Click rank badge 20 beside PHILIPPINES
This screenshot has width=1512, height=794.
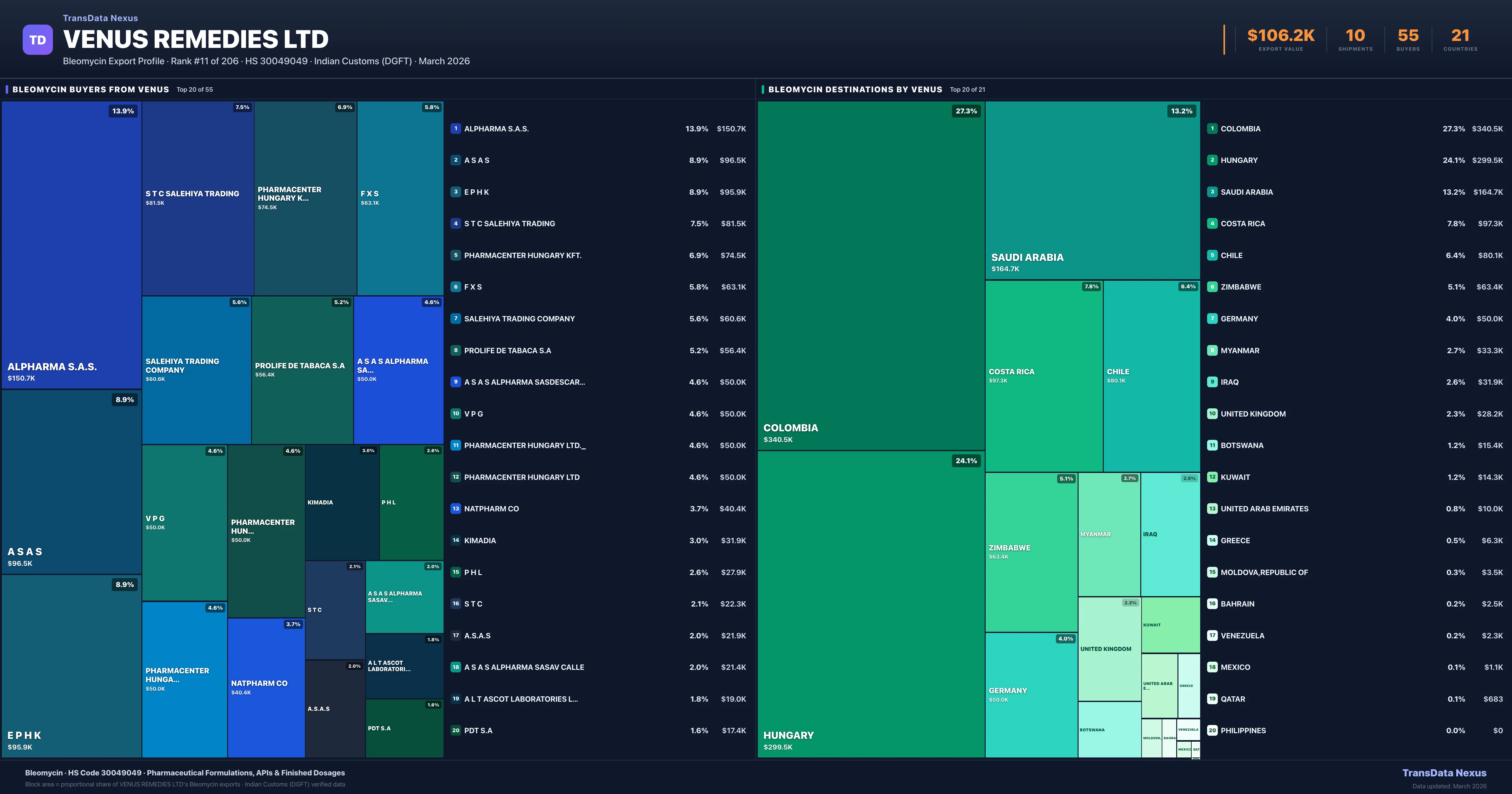point(1212,731)
